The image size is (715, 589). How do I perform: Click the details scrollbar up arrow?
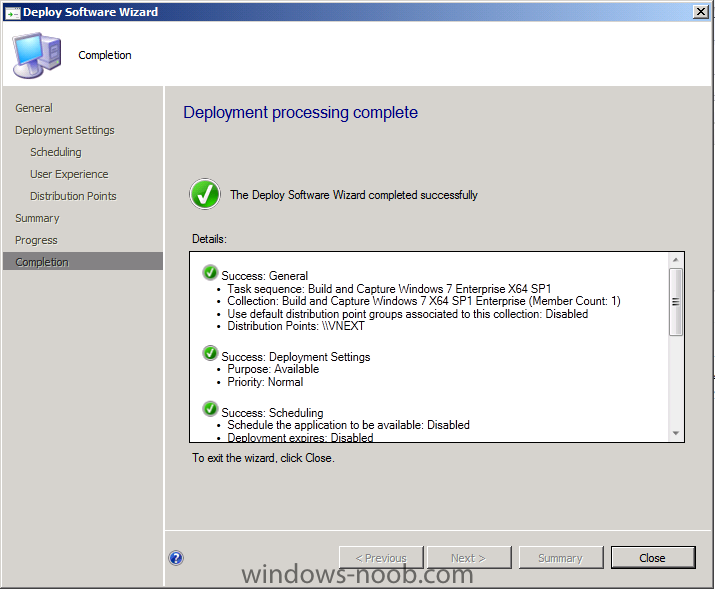click(x=676, y=259)
